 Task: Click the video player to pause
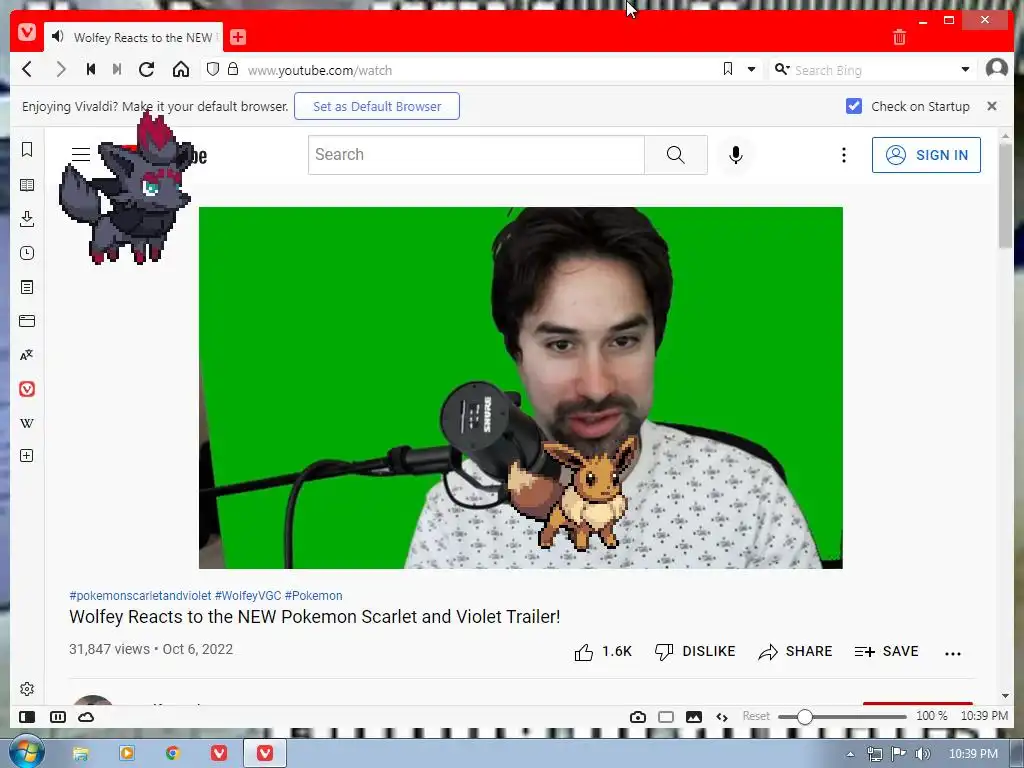point(520,388)
